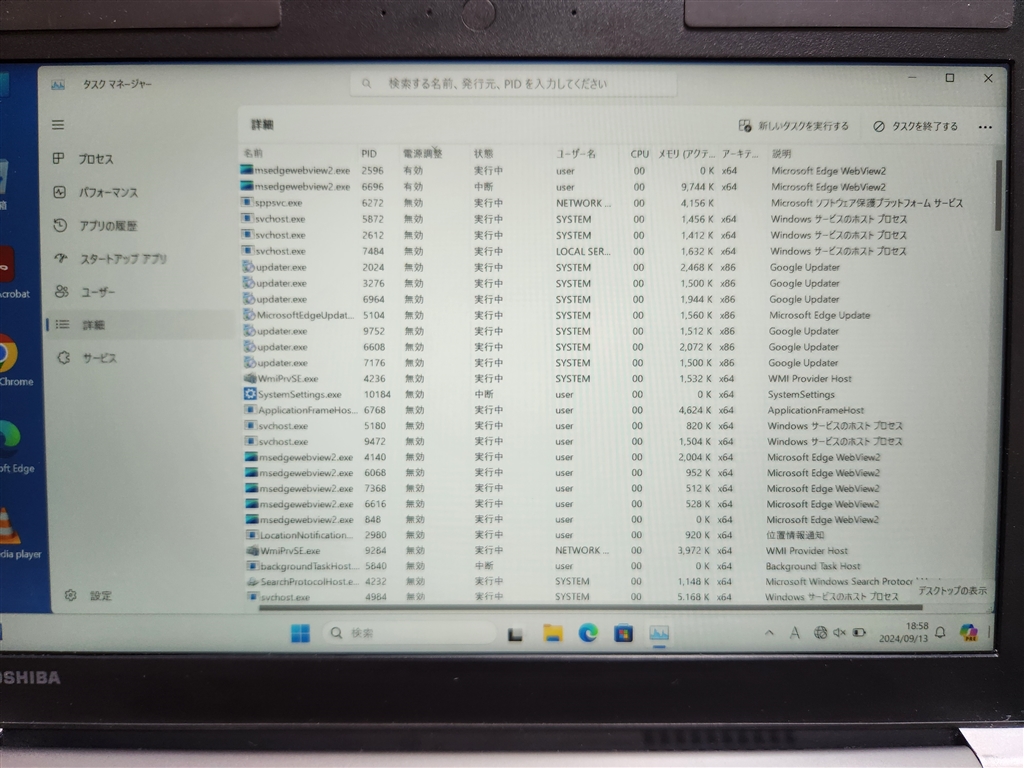The image size is (1024, 768).
Task: Click the horizontal scrollbar below the details list
Action: 591,607
